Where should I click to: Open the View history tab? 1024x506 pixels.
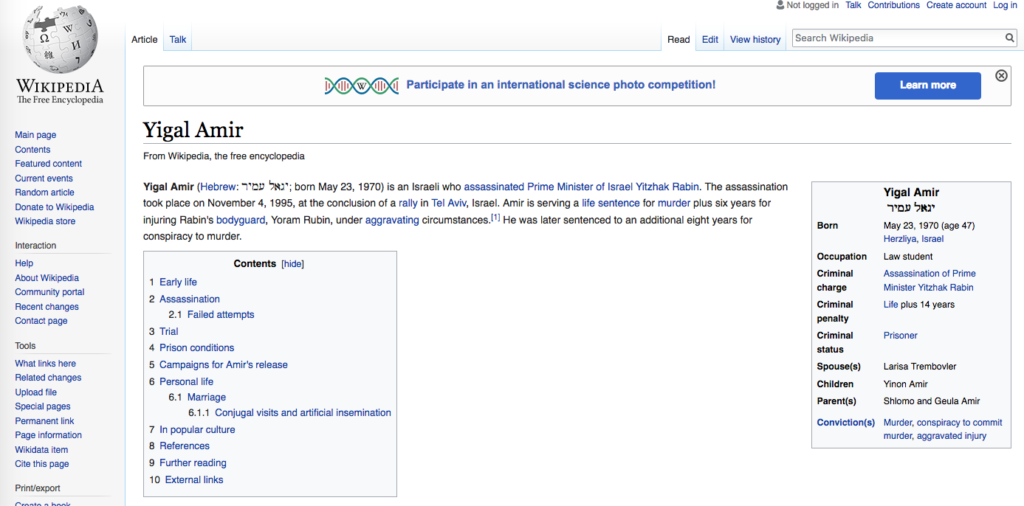(755, 39)
